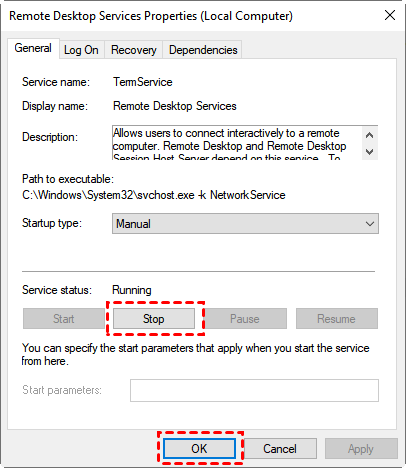Click the description box up arrow
This screenshot has height=468, width=406.
(369, 135)
